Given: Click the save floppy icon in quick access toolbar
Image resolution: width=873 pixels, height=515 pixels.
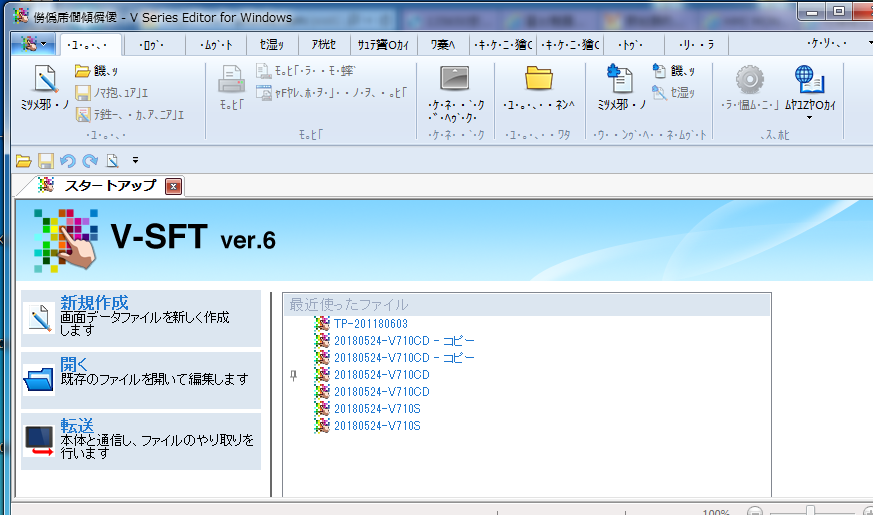Looking at the screenshot, I should [x=45, y=160].
